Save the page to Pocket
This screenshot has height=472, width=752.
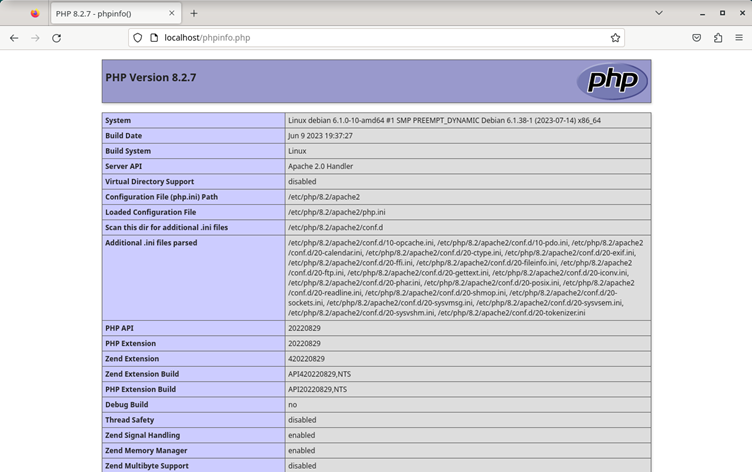(697, 38)
